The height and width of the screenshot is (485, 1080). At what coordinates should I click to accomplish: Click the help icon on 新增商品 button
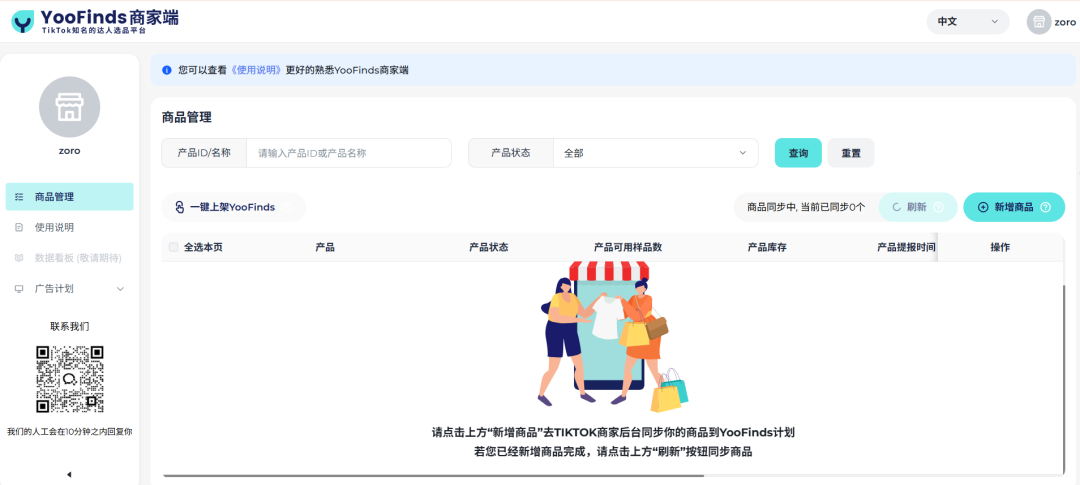click(x=1045, y=207)
